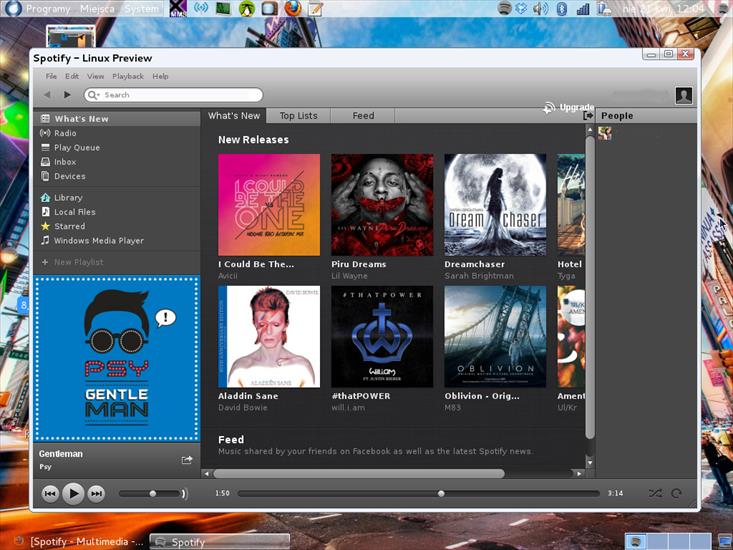Click the Feed section heading
This screenshot has width=733, height=550.
coord(231,439)
